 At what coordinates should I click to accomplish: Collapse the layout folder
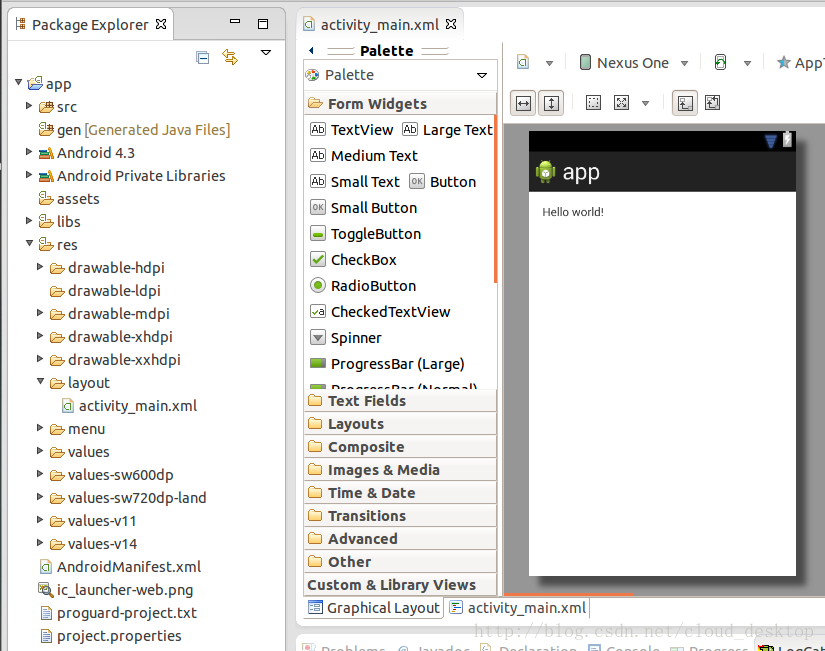point(41,381)
